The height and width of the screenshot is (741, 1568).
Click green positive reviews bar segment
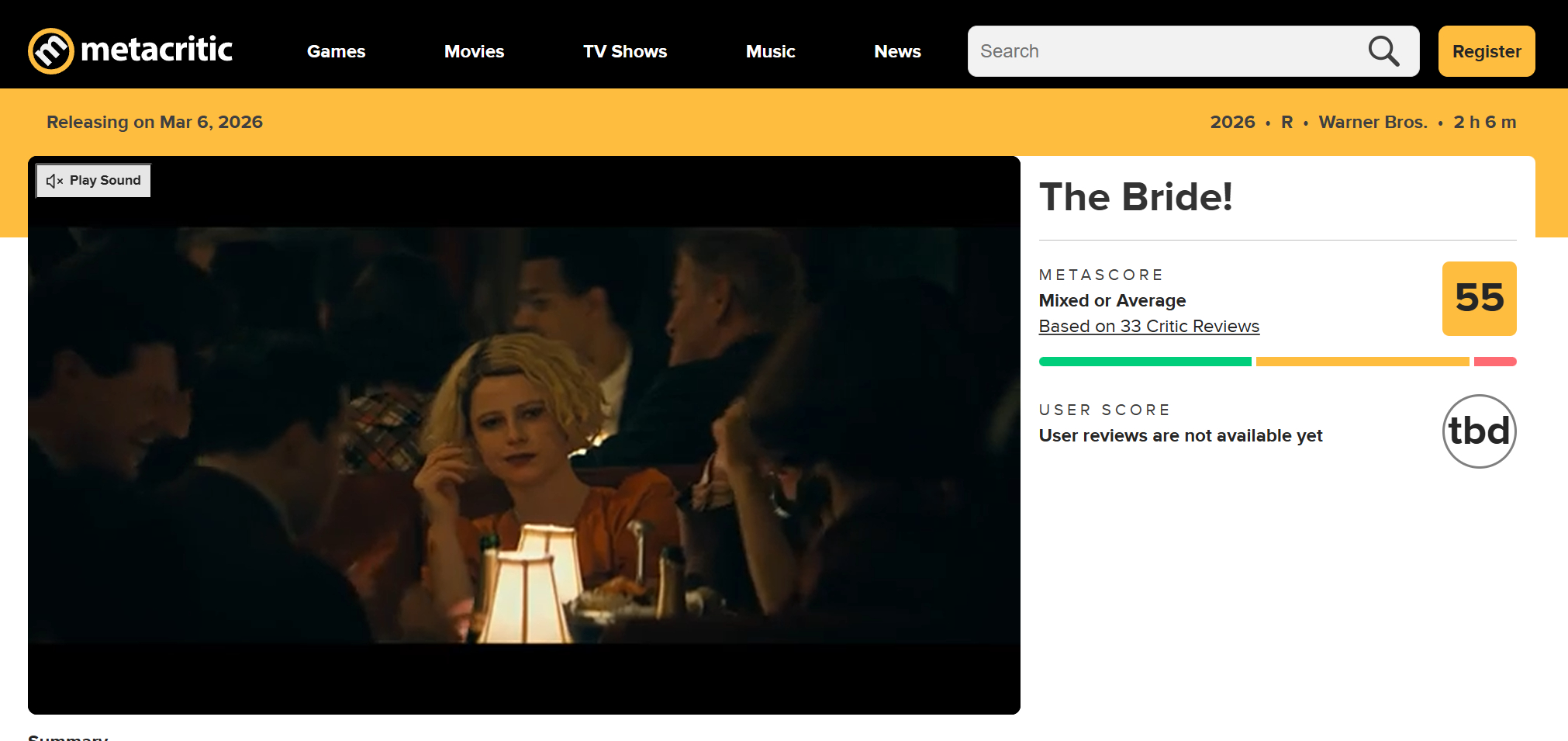1145,362
